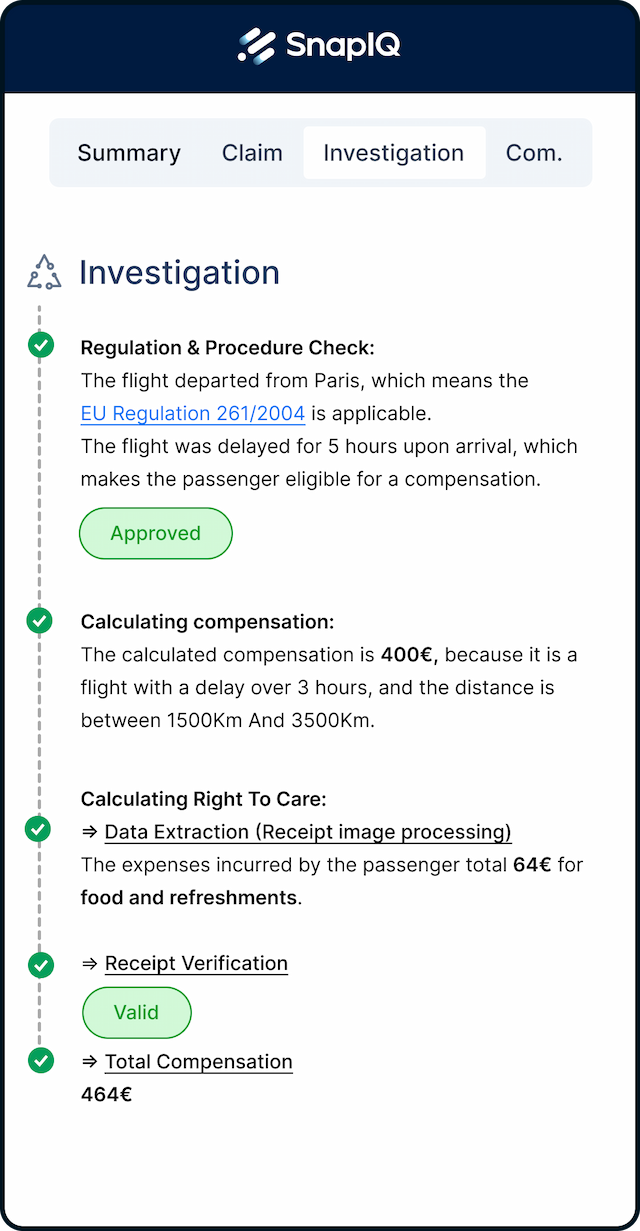Screen dimensions: 640x1231
Task: Open the Claim tab
Action: (252, 153)
